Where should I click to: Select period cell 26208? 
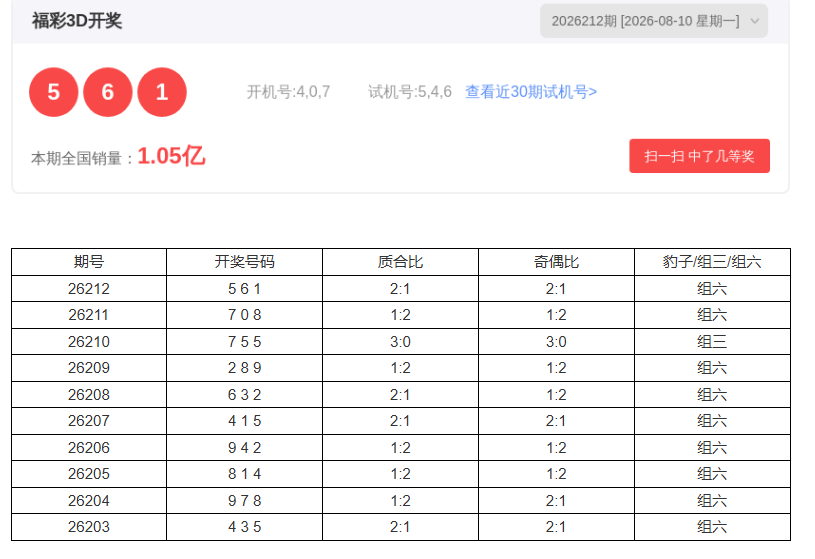point(89,395)
